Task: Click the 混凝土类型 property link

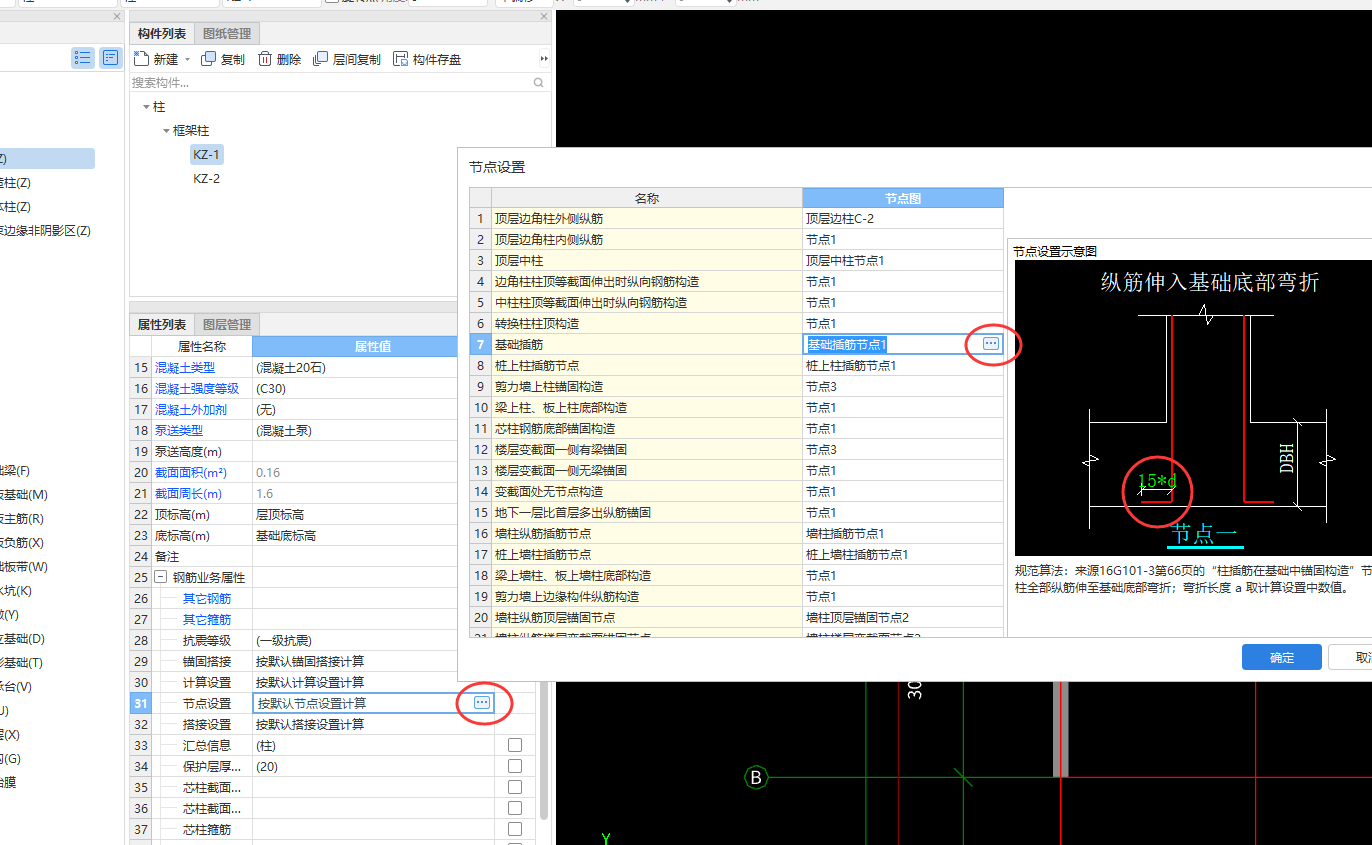Action: tap(185, 368)
